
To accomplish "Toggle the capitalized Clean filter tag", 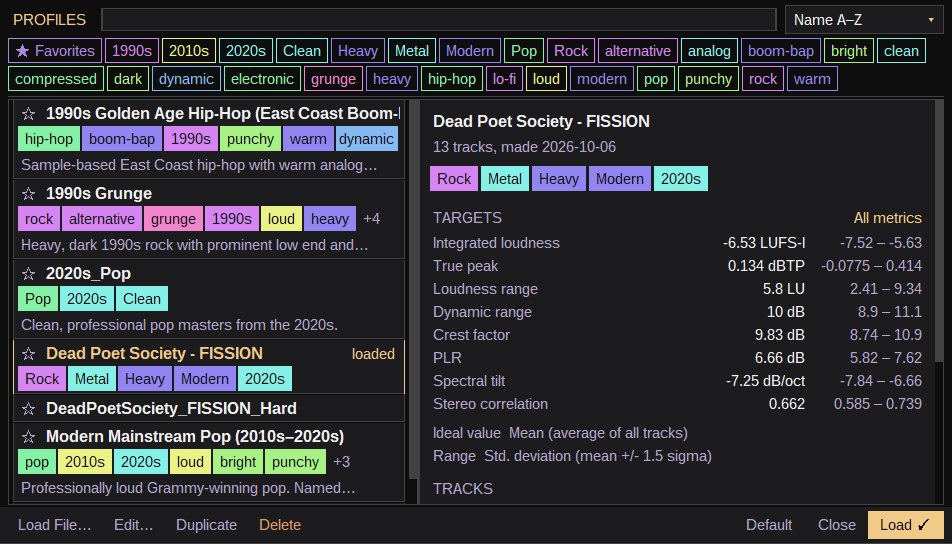I will pos(302,51).
